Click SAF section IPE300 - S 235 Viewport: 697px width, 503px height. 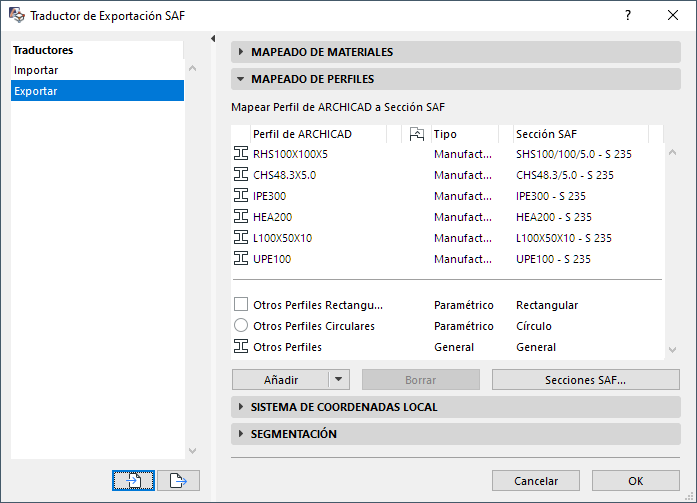(x=551, y=196)
